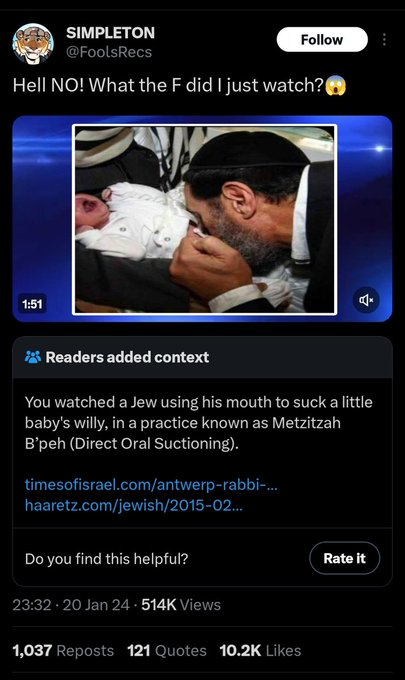Click the Readers added context people icon
This screenshot has width=405, height=680.
(x=33, y=357)
